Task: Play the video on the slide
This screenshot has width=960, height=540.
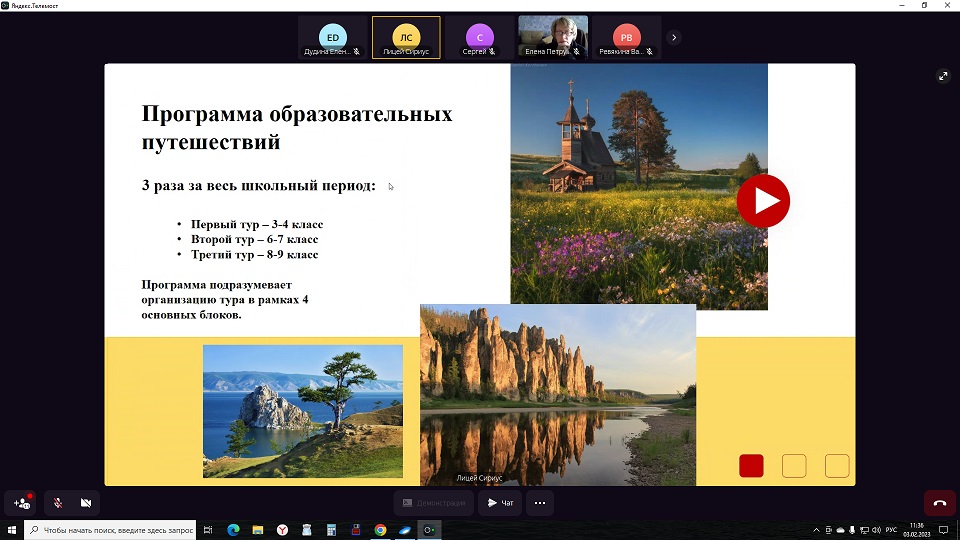Action: tap(763, 201)
